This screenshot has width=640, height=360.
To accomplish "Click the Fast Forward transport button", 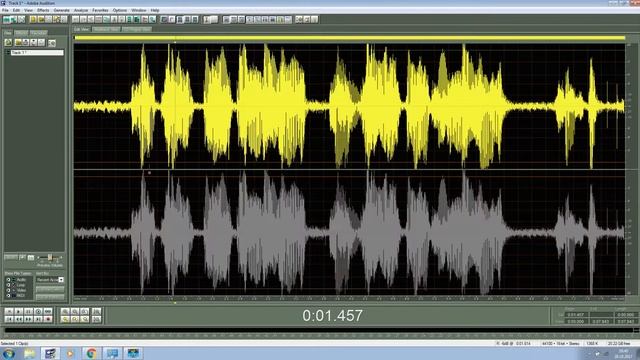I will pyautogui.click(x=28, y=319).
